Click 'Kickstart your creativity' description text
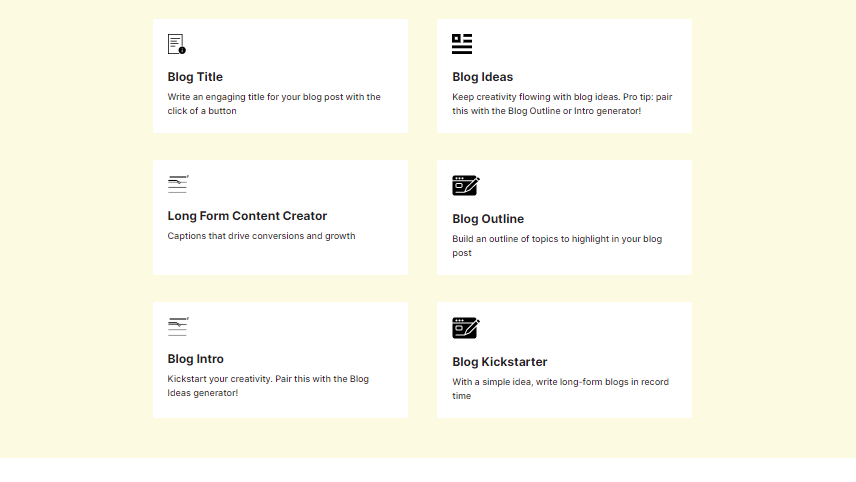 coord(268,386)
